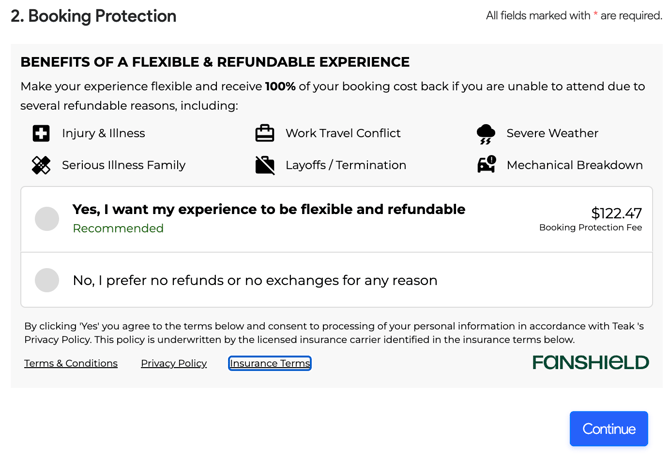Click the FanShield logo
The height and width of the screenshot is (457, 670).
(x=590, y=362)
